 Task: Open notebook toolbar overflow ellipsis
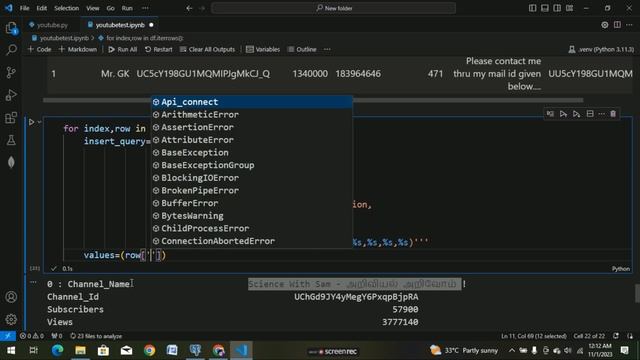pyautogui.click(x=327, y=49)
